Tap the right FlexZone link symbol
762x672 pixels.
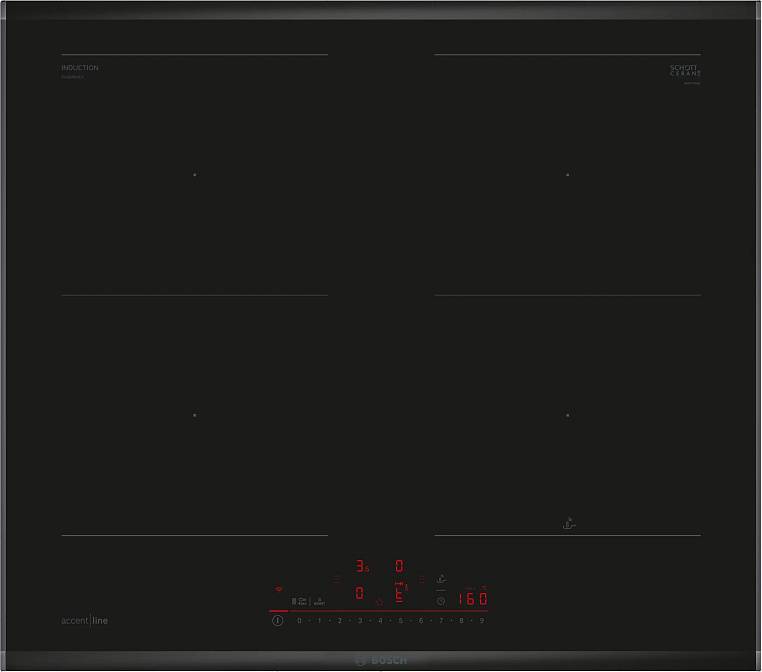point(421,579)
